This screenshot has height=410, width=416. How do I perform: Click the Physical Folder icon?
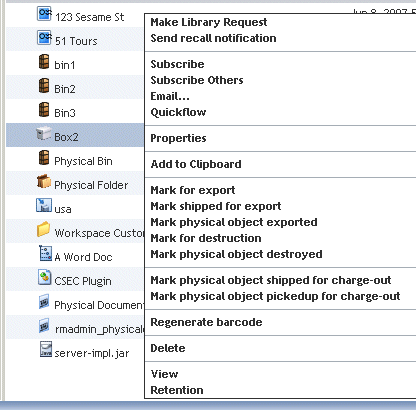click(44, 182)
